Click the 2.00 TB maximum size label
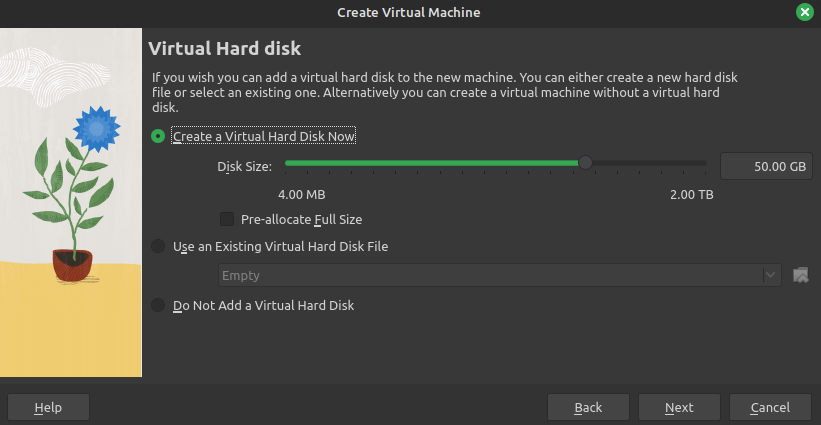Viewport: 821px width, 425px height. coord(691,195)
